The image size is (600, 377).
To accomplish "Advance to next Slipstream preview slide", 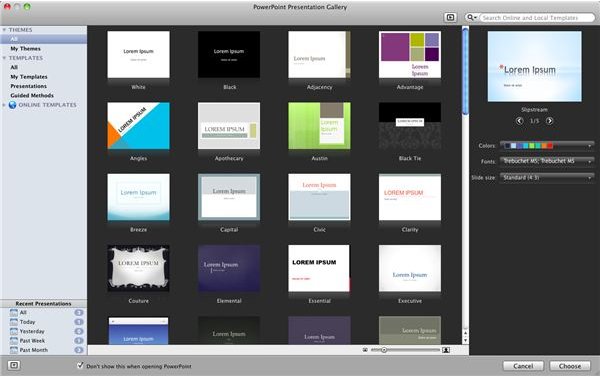I will 549,121.
